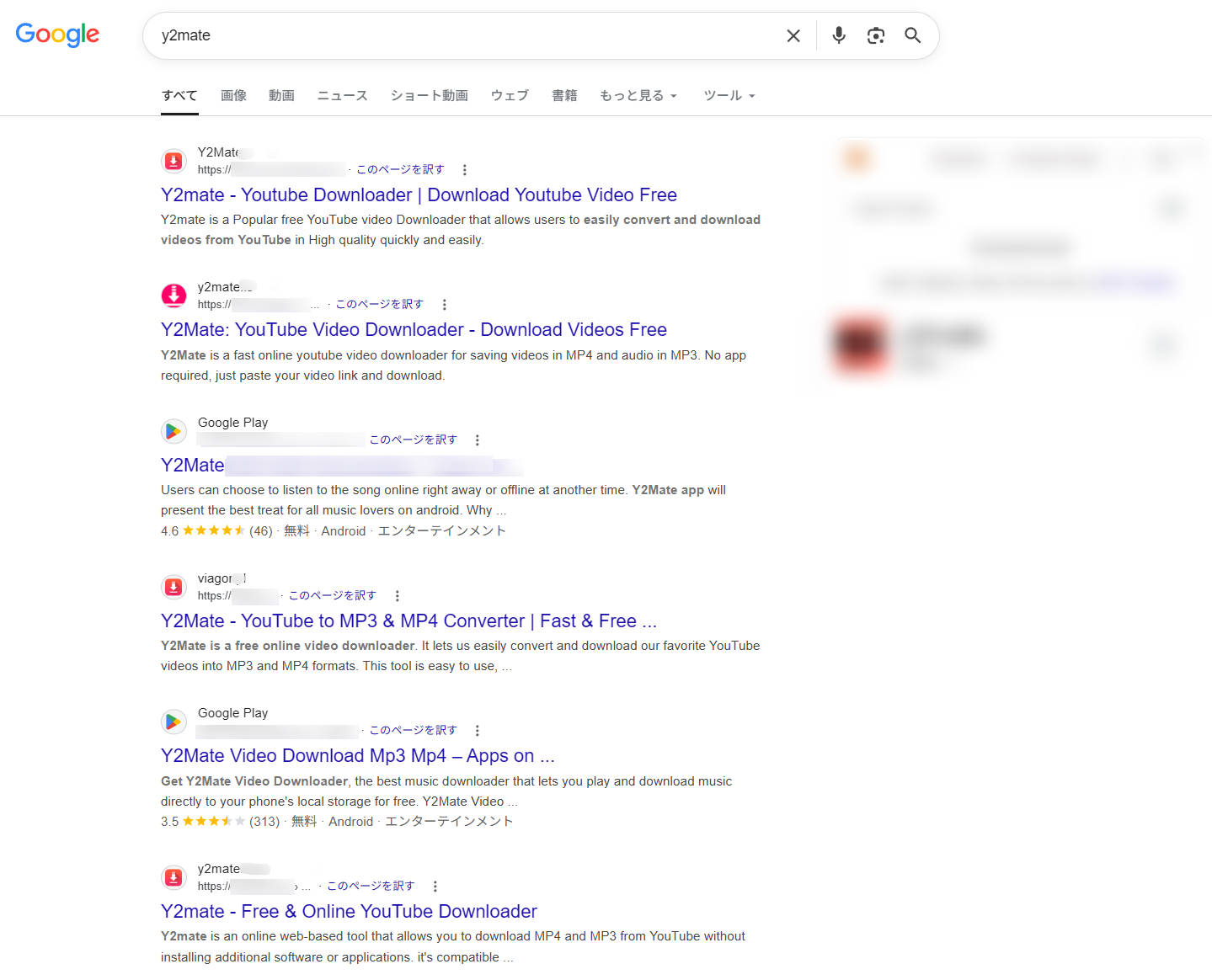Open the ショート動画 tab
The image size is (1212, 980).
[x=429, y=95]
